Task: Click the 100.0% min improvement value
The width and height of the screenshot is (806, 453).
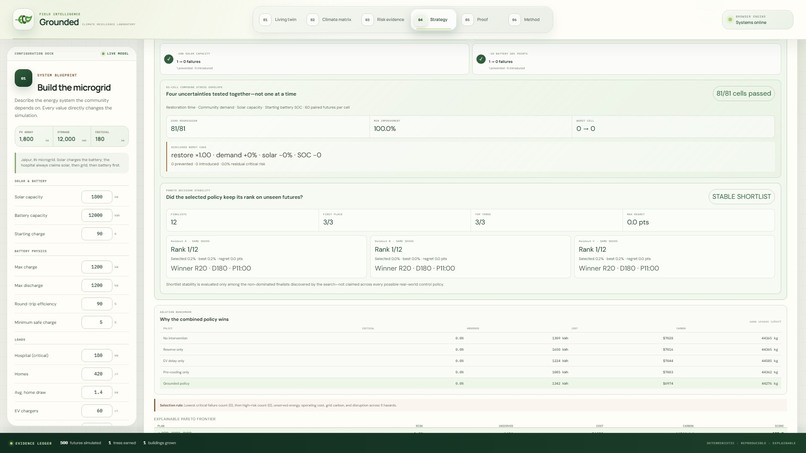Action: coord(384,129)
